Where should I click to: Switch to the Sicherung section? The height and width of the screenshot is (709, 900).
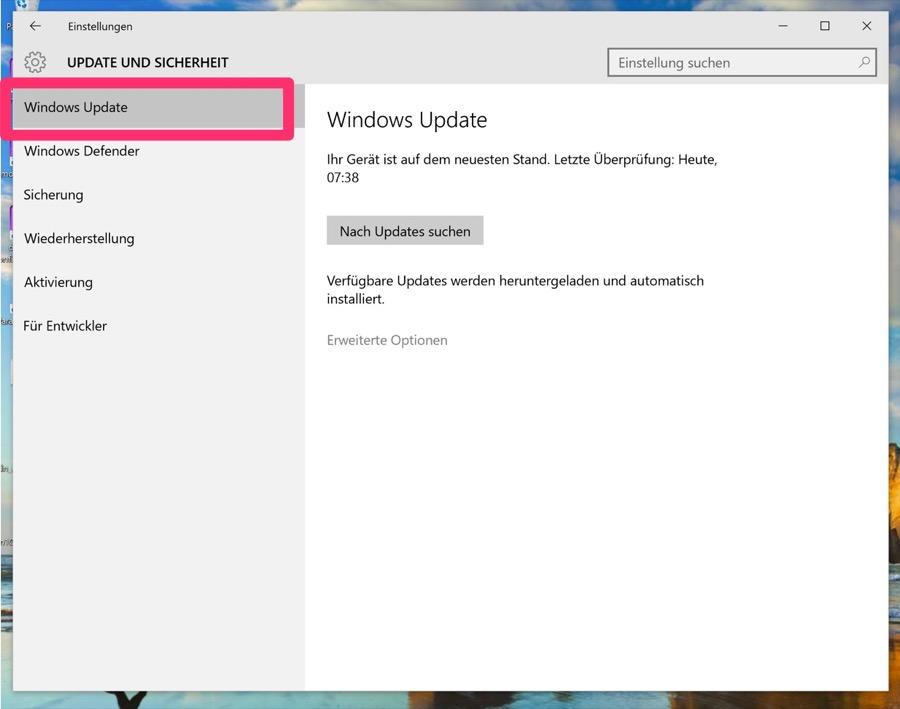(x=54, y=195)
